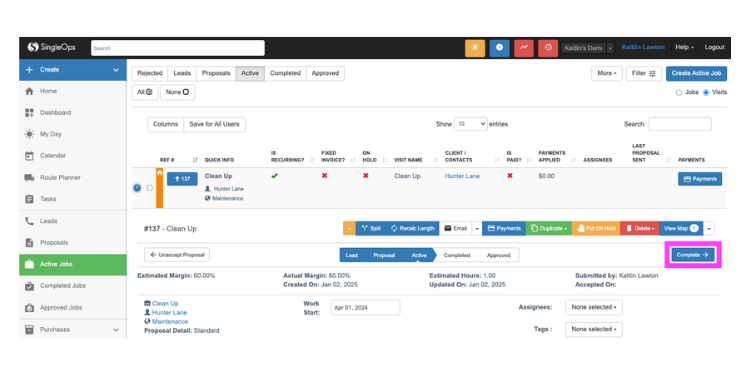Click Create Active Job button
The image size is (750, 375).
point(696,74)
